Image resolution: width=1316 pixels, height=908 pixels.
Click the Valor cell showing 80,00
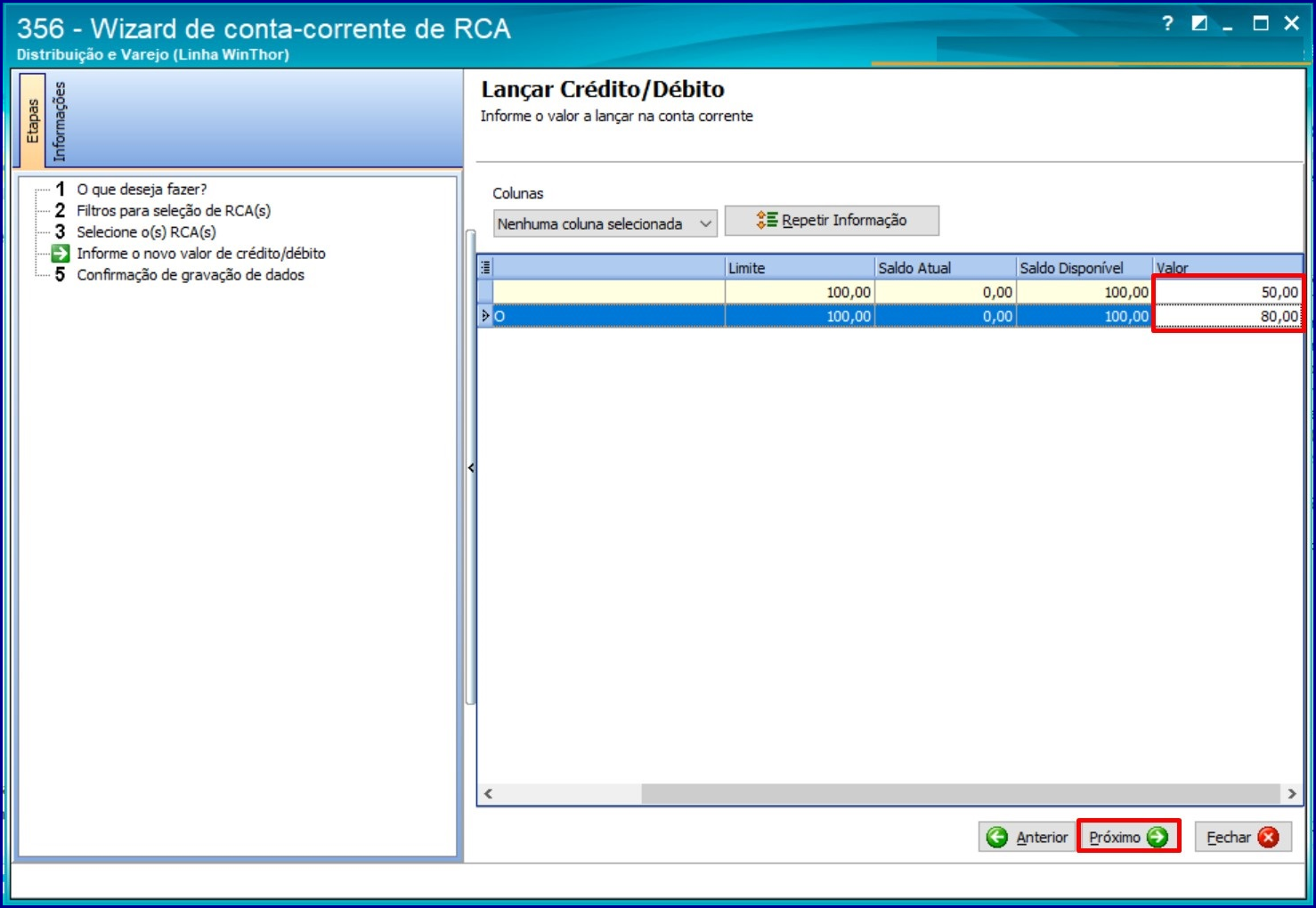1228,316
